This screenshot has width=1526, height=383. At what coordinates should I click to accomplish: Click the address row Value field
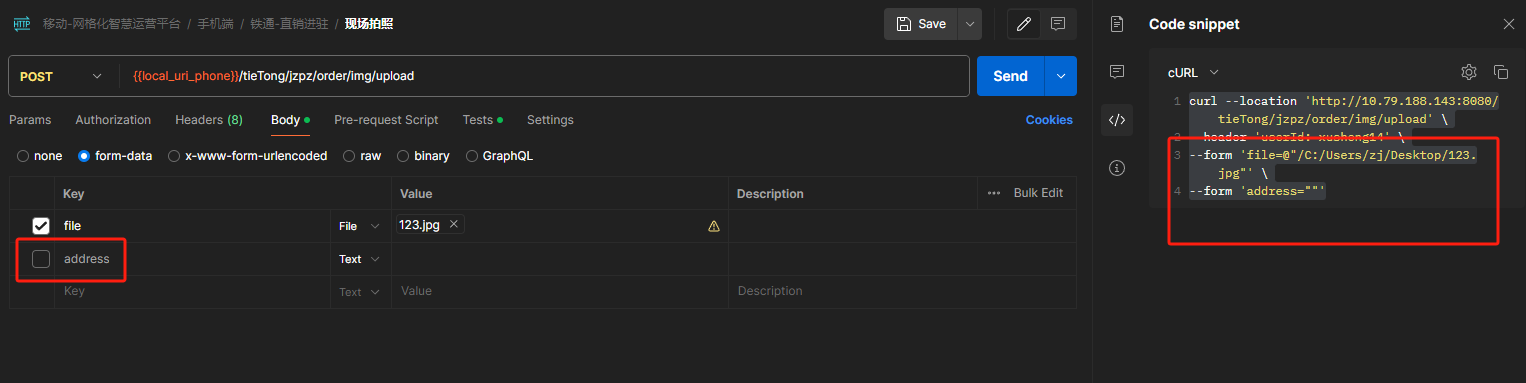560,259
